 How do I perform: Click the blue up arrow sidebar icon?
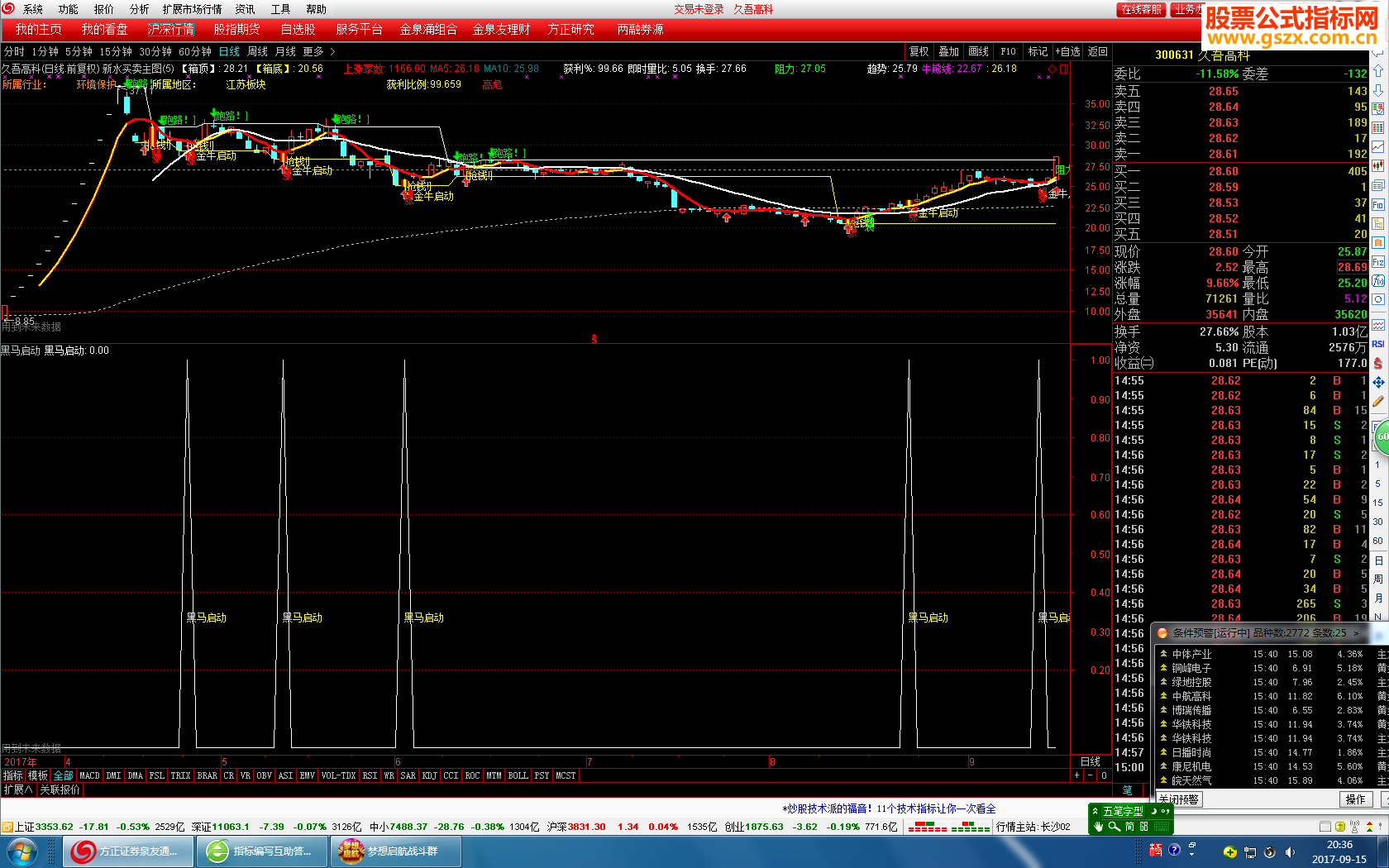pos(1378,71)
